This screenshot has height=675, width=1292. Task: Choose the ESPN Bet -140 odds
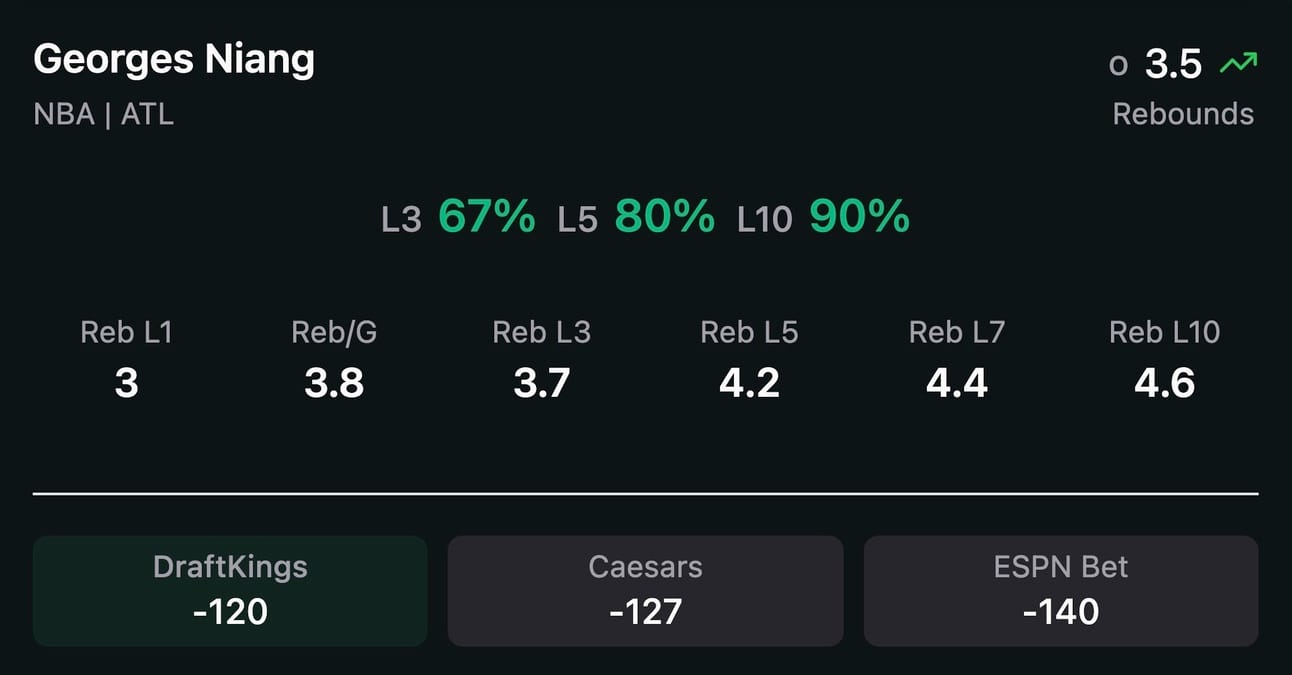coord(1061,591)
